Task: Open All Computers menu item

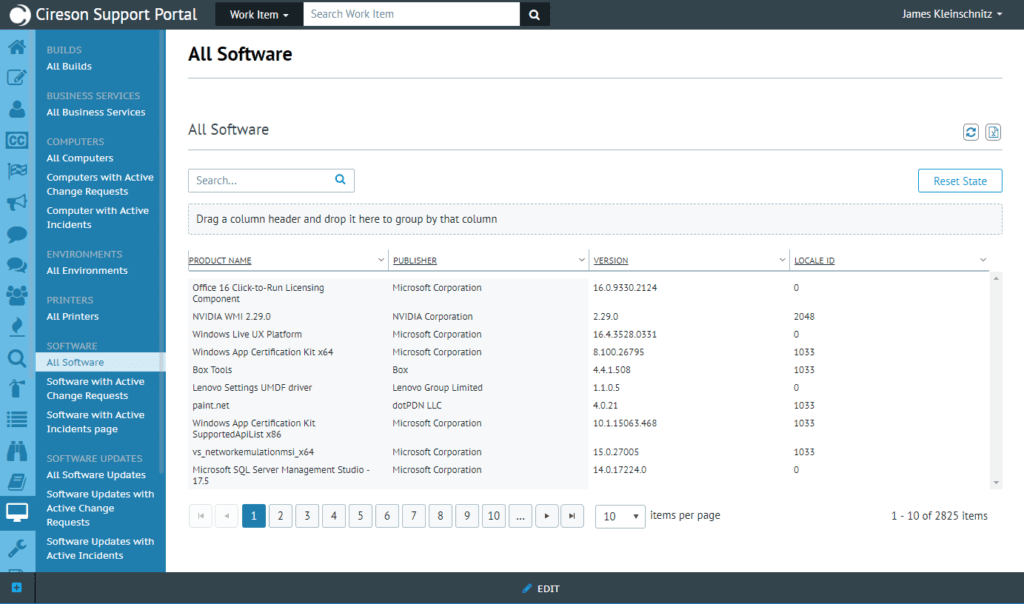Action: pos(80,158)
